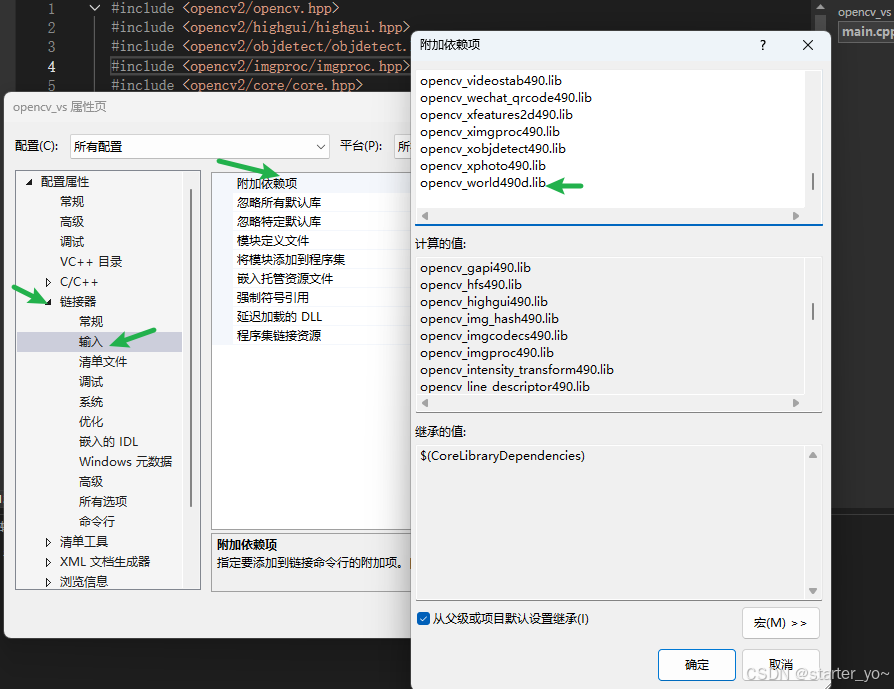Click the down arrow of the 继承的值 scrollbar
The height and width of the screenshot is (689, 894).
pyautogui.click(x=813, y=591)
